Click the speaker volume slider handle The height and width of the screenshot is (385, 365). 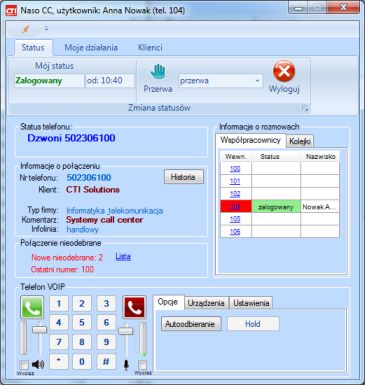pos(40,330)
